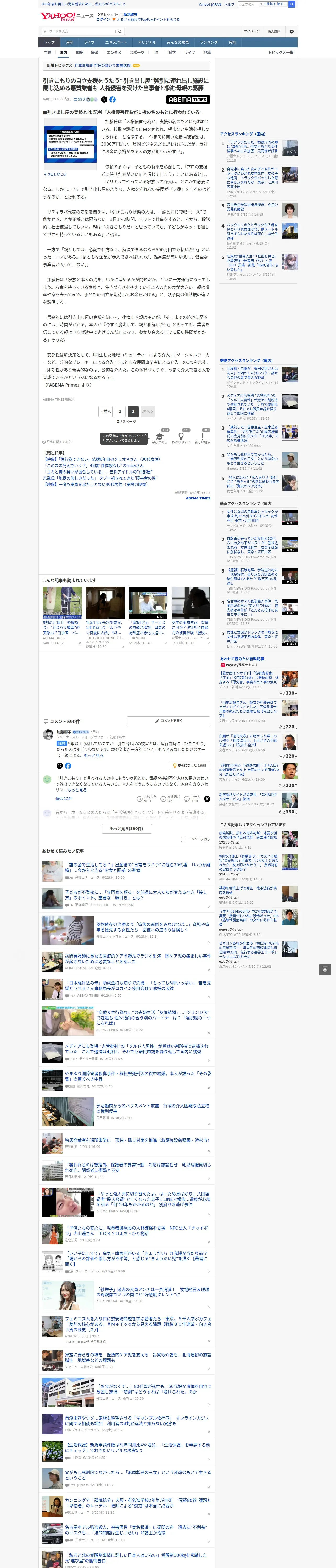
Task: Open the 590 comments count under the headline
Action: tap(79, 99)
